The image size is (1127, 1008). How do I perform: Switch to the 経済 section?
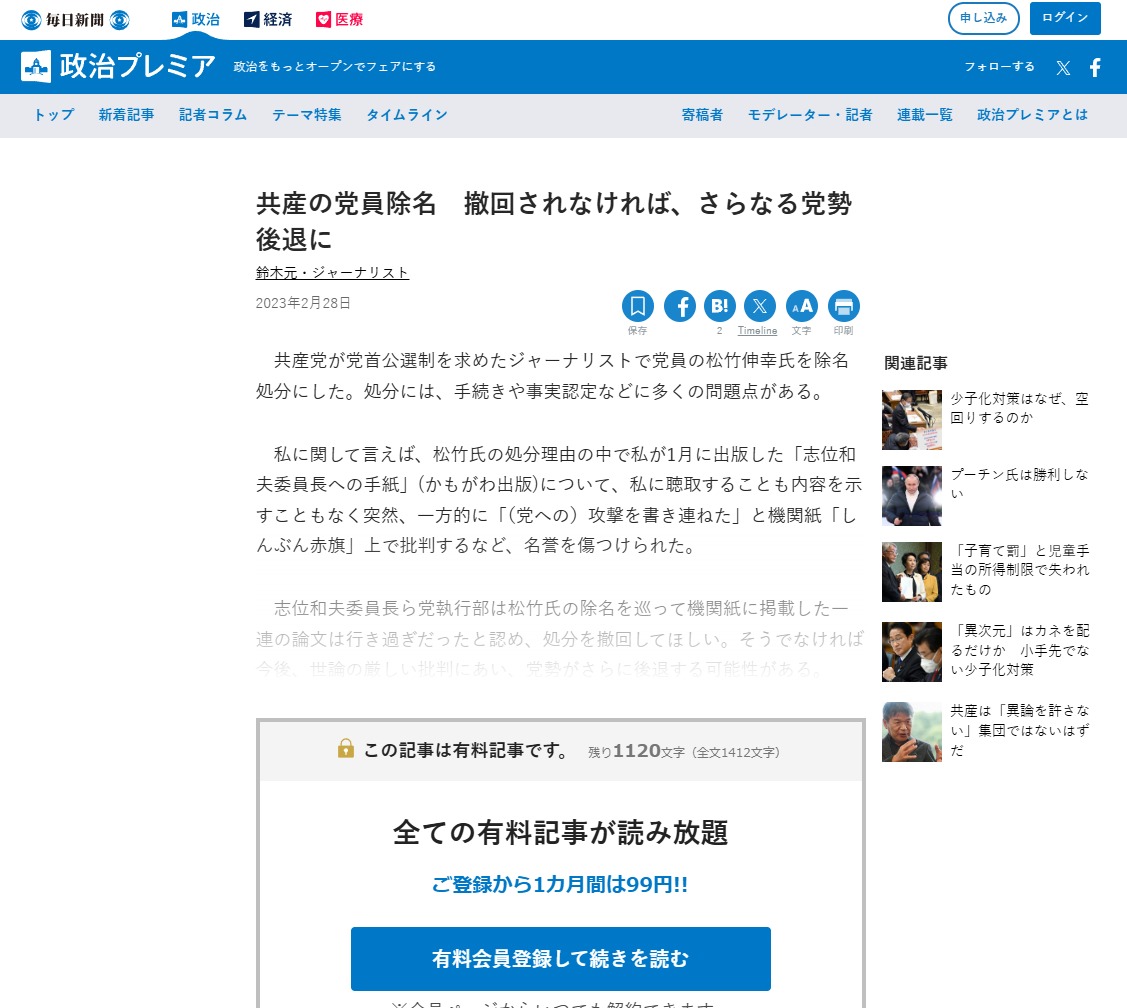point(268,19)
